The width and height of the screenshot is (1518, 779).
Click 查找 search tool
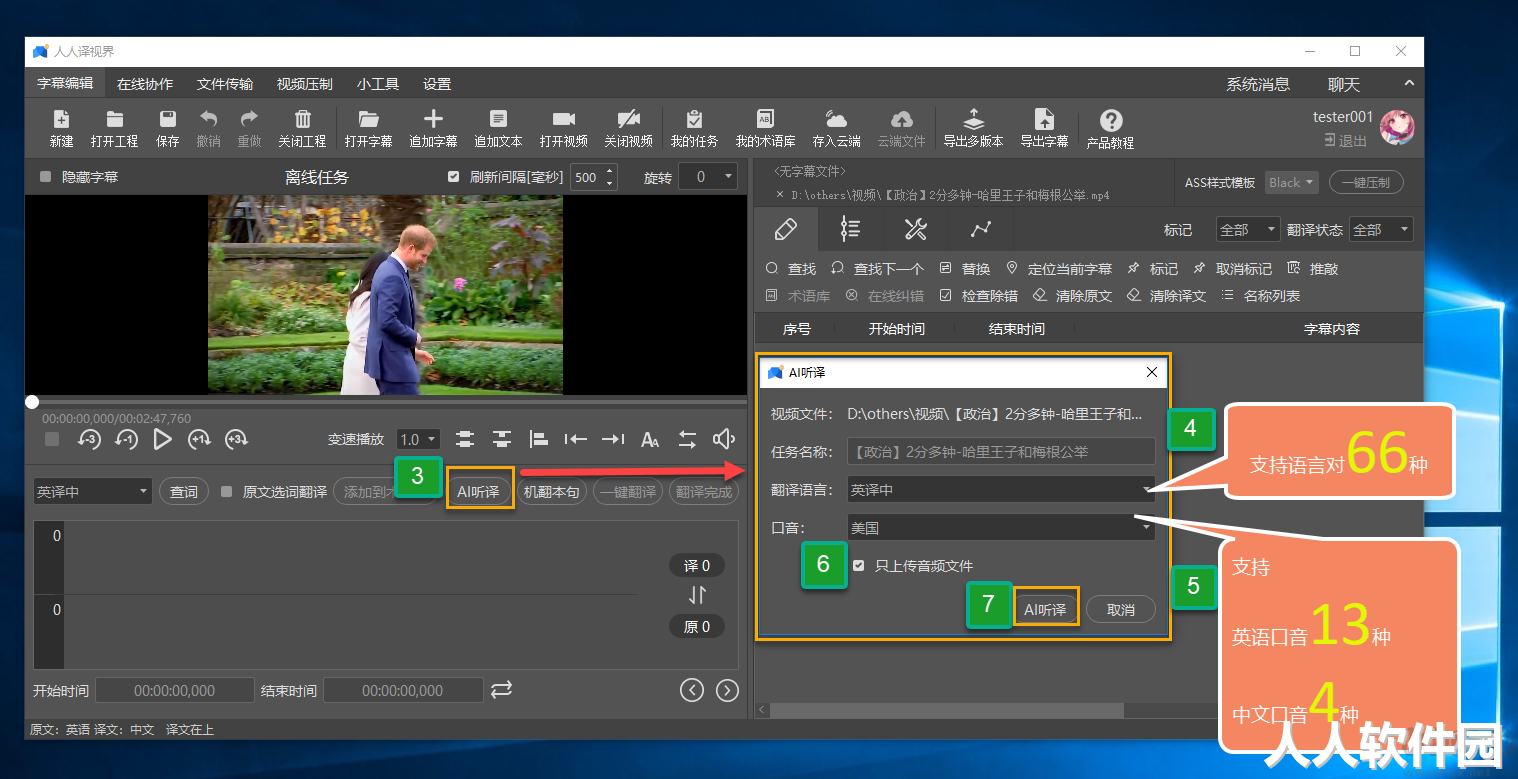point(791,269)
